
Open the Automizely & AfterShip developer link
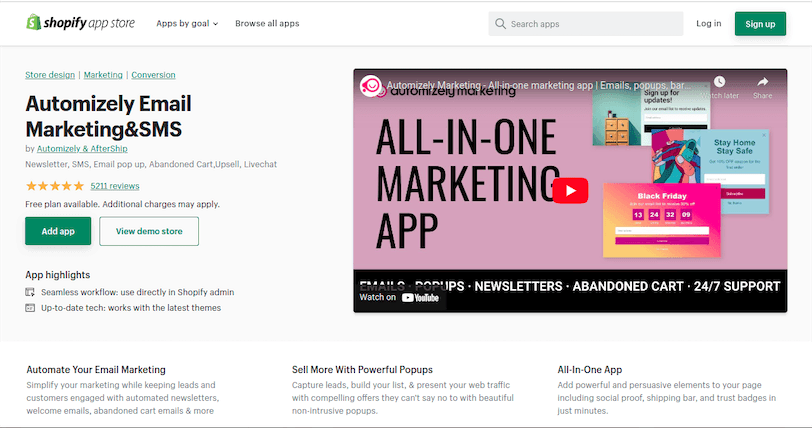[85, 148]
